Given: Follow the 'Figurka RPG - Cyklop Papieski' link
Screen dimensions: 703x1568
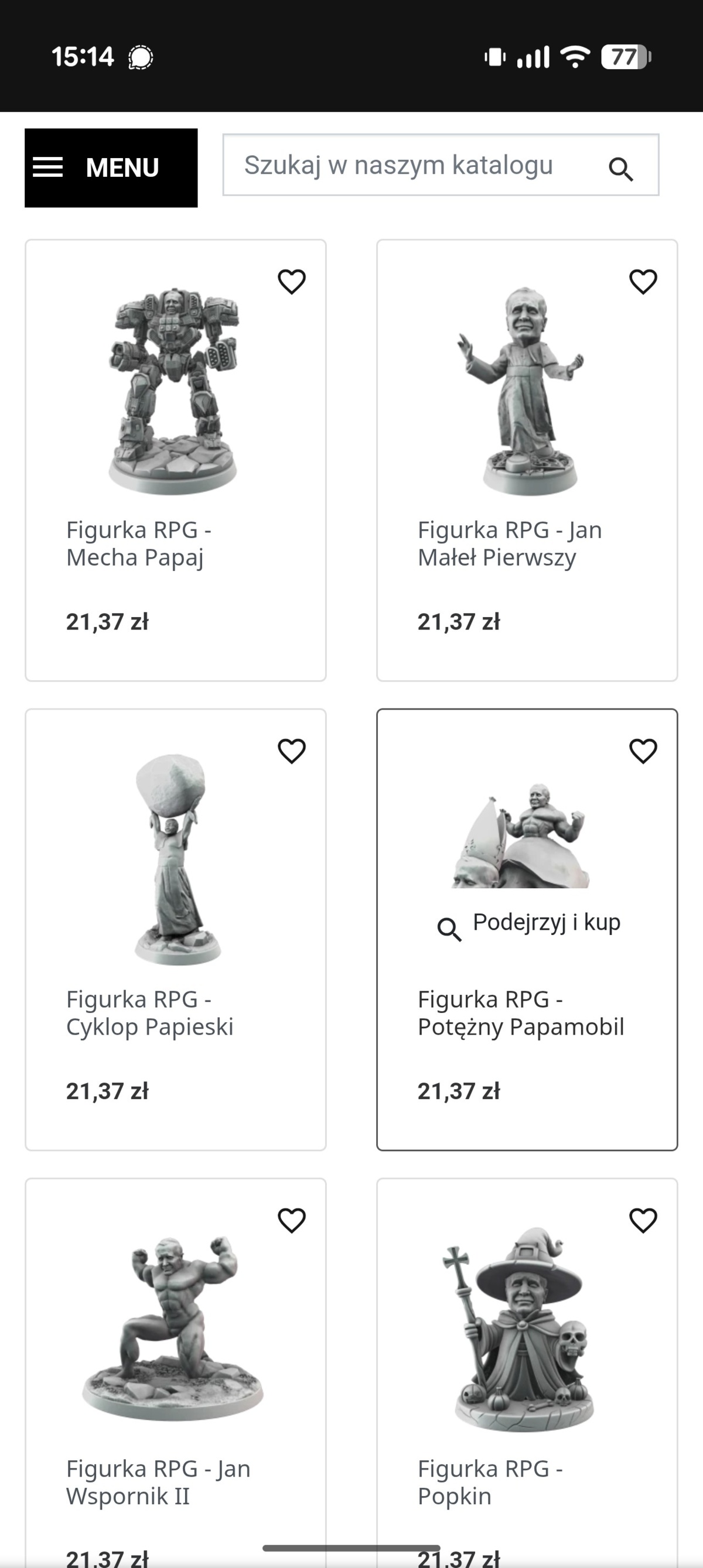Looking at the screenshot, I should (149, 1013).
